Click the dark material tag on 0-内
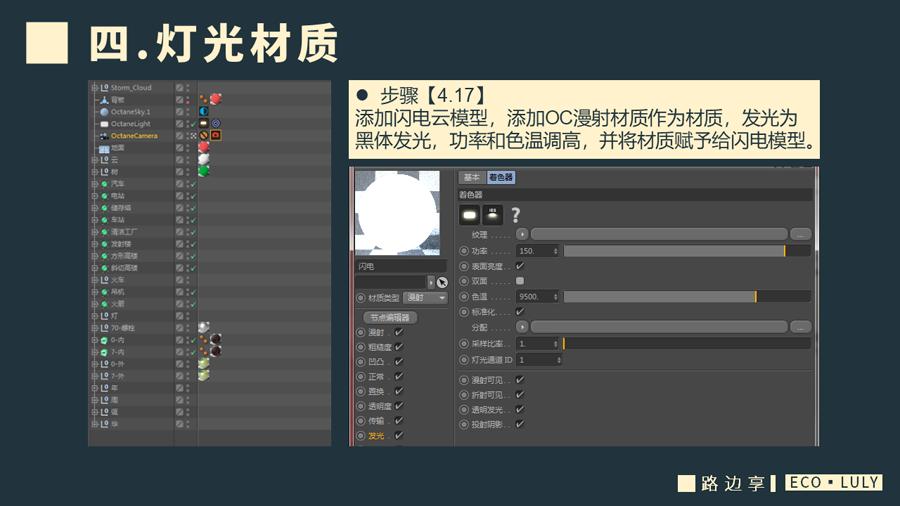Screen dimensions: 900x506 (216, 340)
